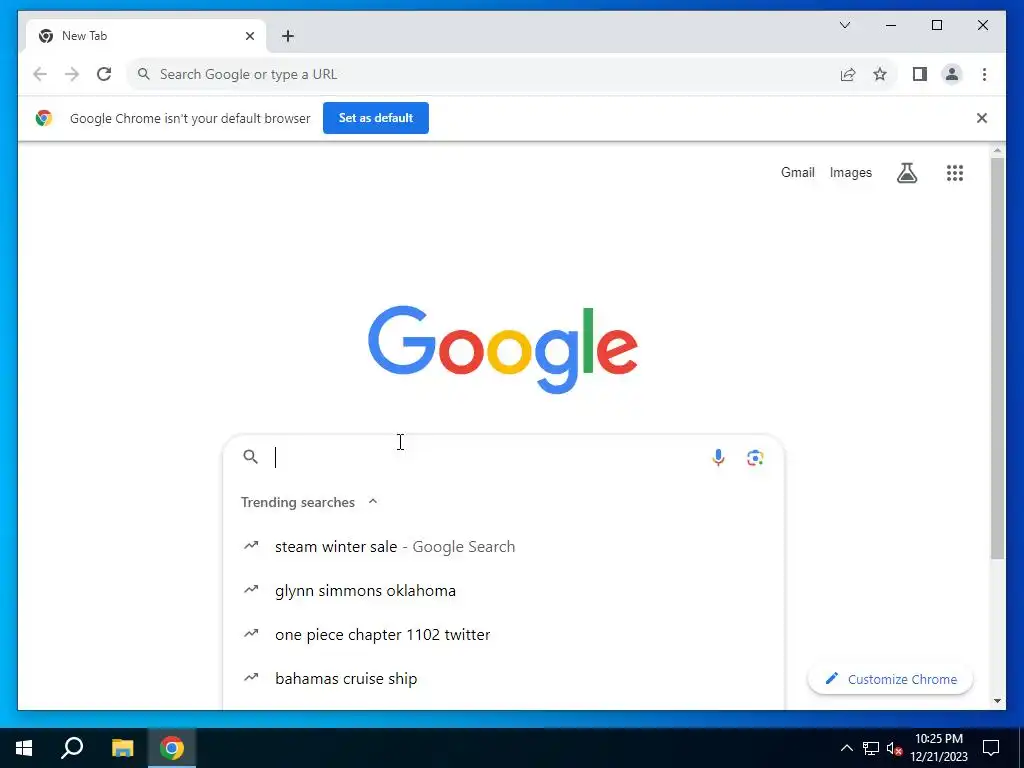
Task: Open the Gmail link
Action: pyautogui.click(x=797, y=172)
